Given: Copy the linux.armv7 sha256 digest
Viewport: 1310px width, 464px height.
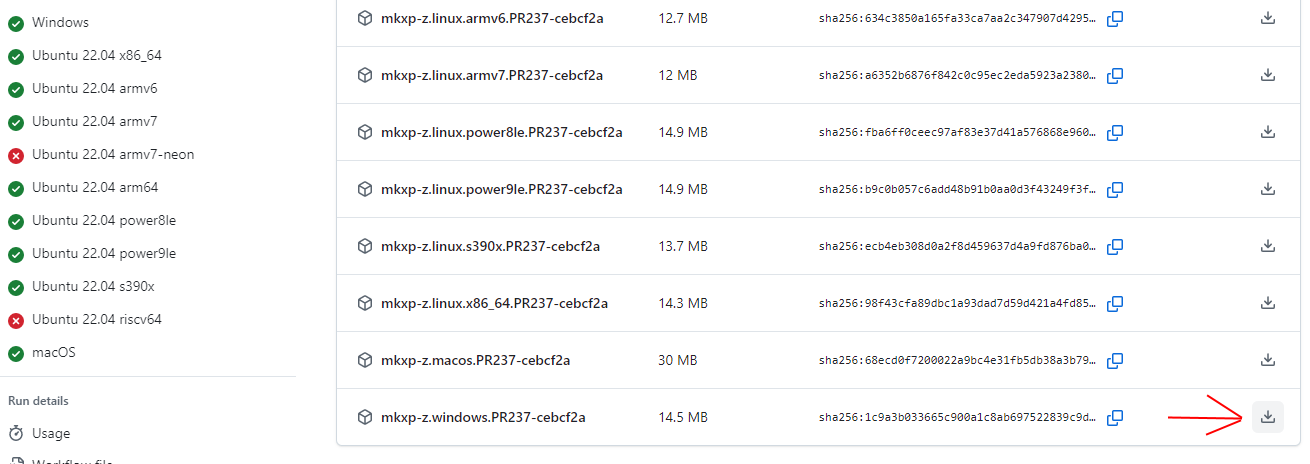Looking at the screenshot, I should [x=1116, y=75].
